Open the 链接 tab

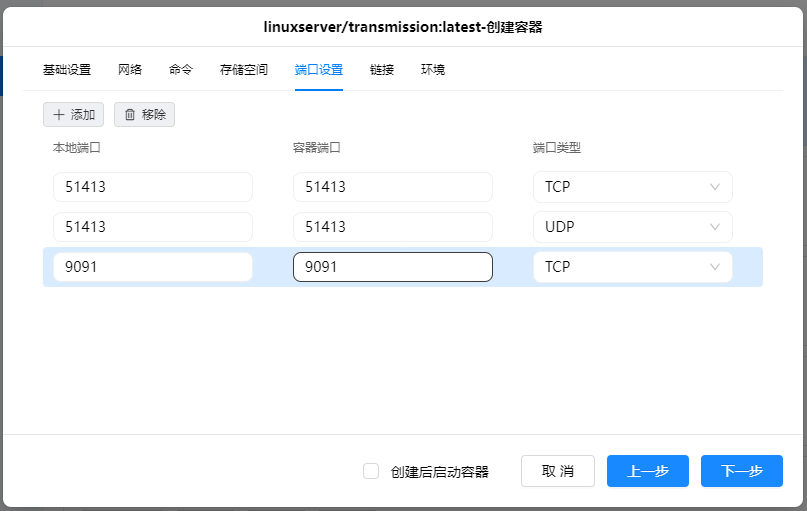pyautogui.click(x=382, y=70)
